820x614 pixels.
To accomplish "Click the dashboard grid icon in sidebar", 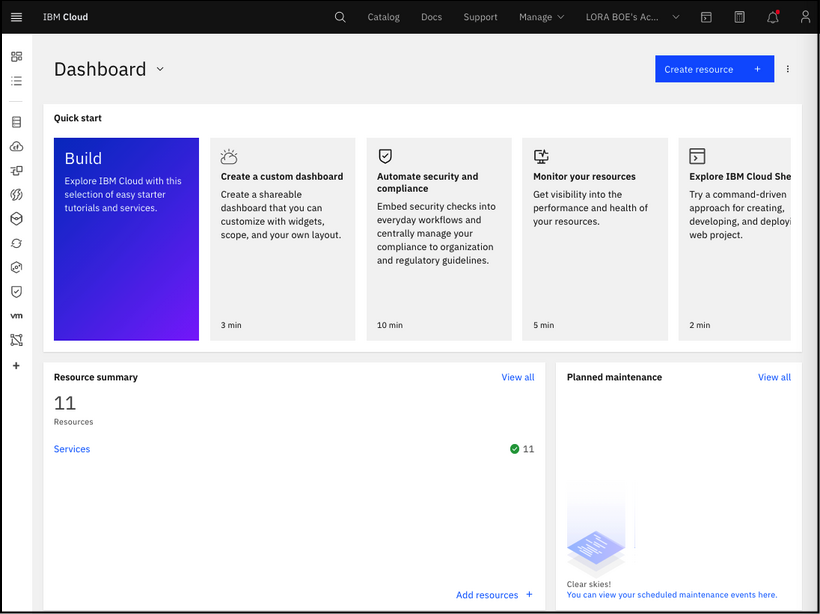I will coord(15,56).
